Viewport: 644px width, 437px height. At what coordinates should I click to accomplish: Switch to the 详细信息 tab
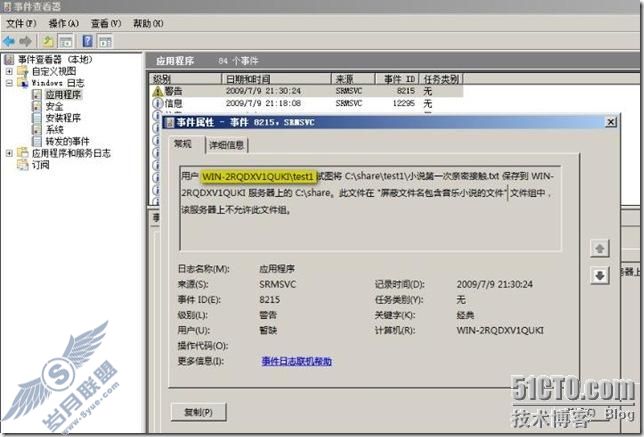click(227, 145)
